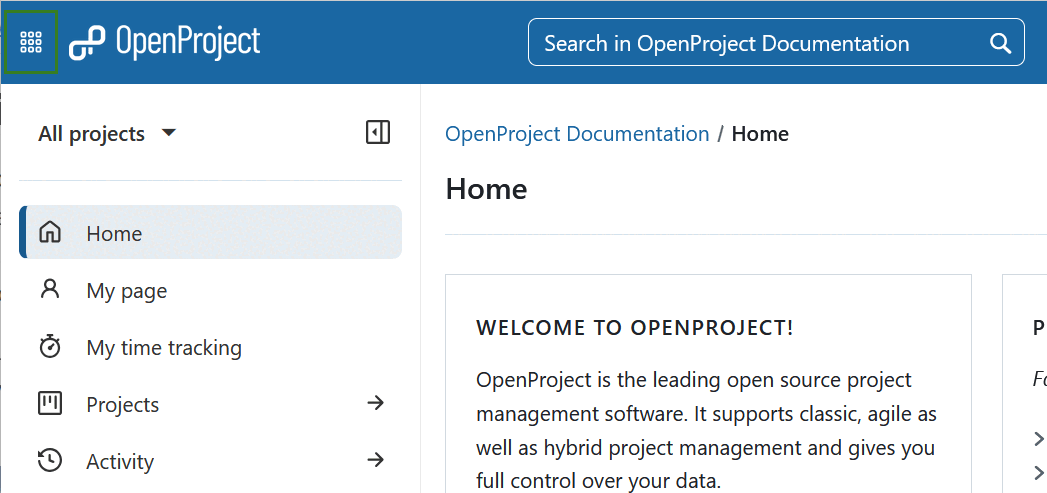Viewport: 1047px width, 493px height.
Task: Select the Activity label in the sidebar
Action: click(x=120, y=462)
